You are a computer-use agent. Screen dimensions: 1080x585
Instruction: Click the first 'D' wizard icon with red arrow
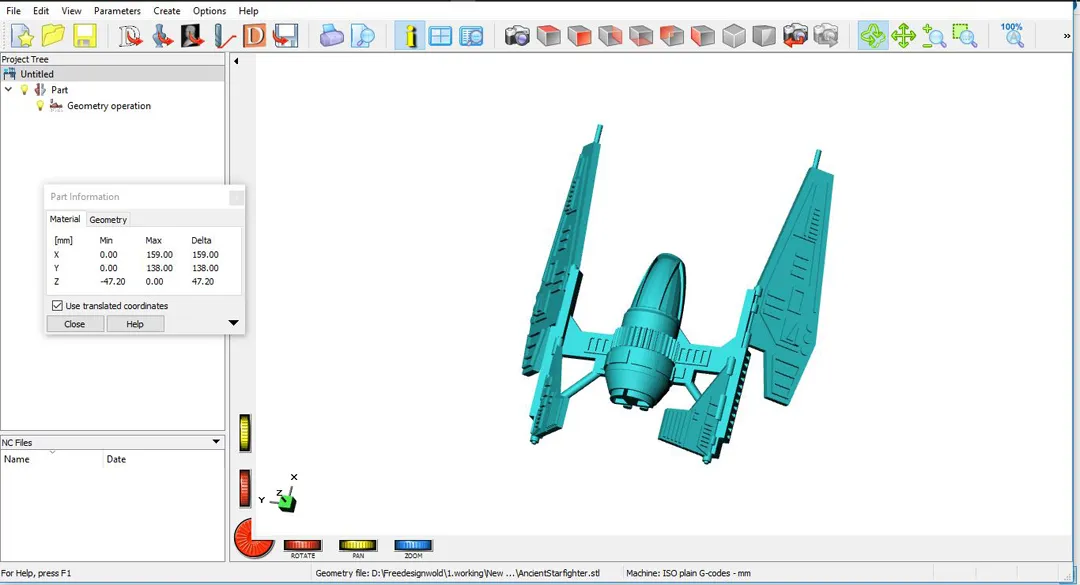130,36
